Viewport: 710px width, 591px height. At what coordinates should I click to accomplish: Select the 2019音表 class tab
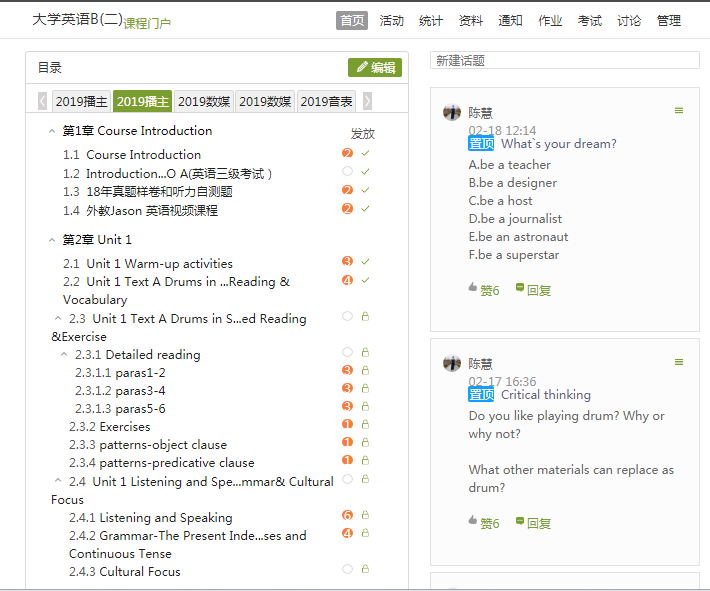(x=326, y=101)
